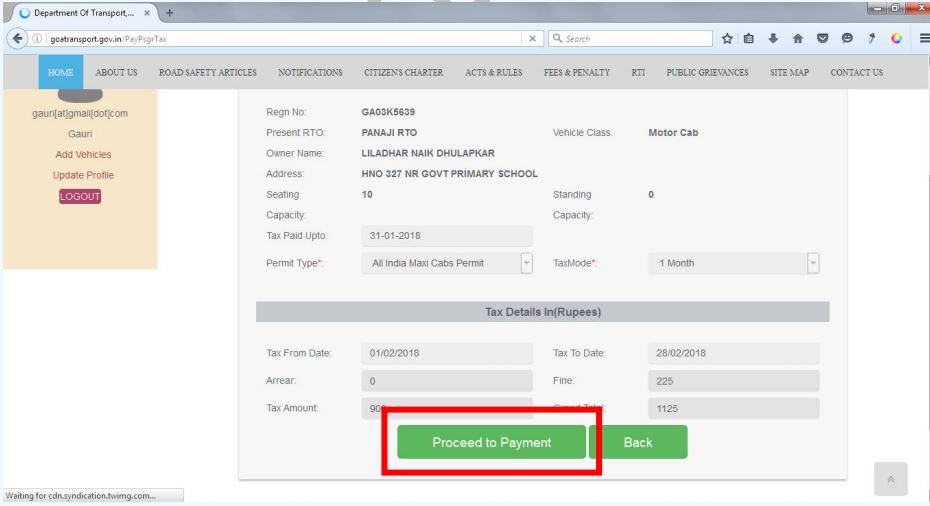Click the gauri[at]gmail[dot]com email text

pyautogui.click(x=80, y=113)
